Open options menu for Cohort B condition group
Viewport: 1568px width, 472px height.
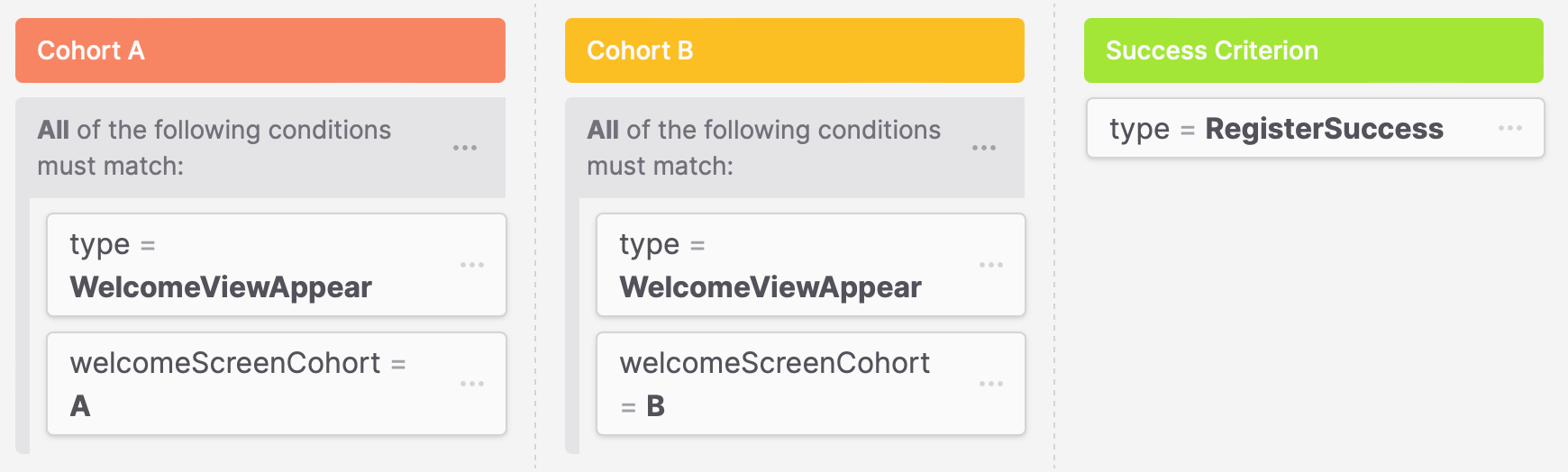click(x=984, y=148)
